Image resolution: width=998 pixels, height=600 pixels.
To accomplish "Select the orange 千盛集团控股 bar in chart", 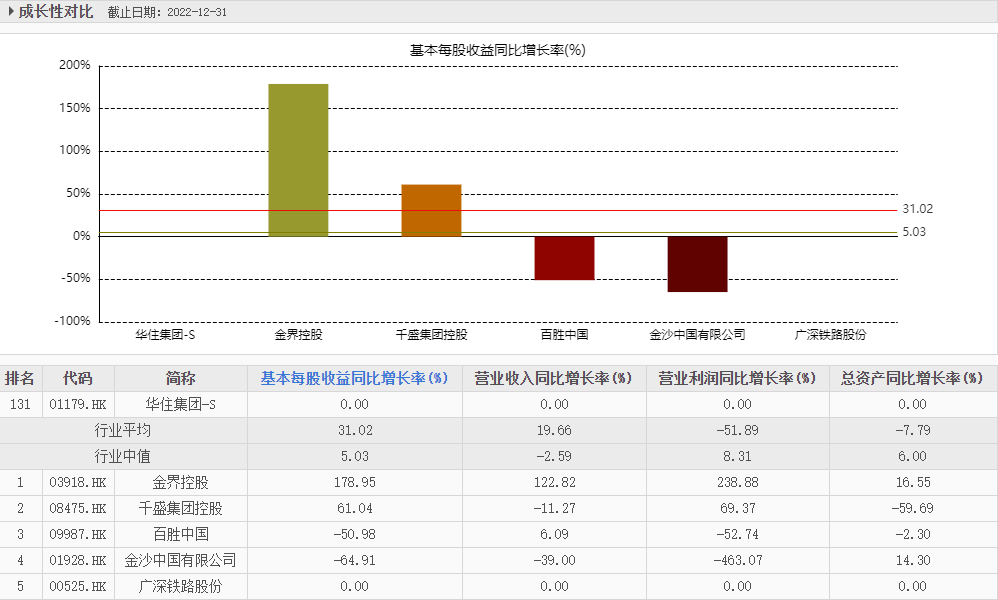I will (431, 210).
